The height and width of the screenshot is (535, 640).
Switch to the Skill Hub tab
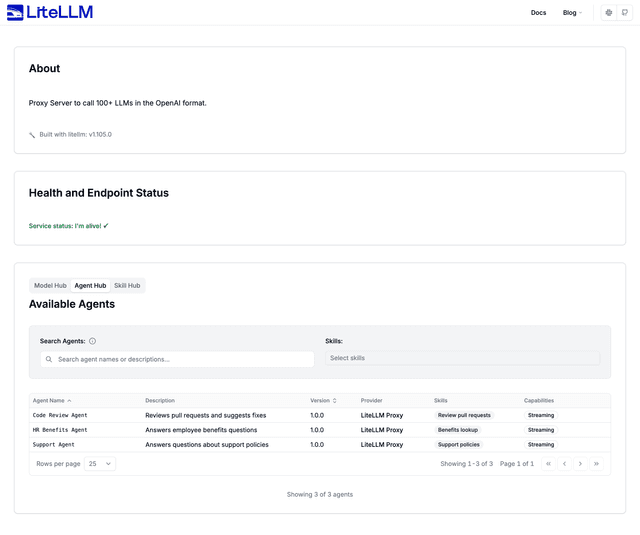[x=127, y=285]
